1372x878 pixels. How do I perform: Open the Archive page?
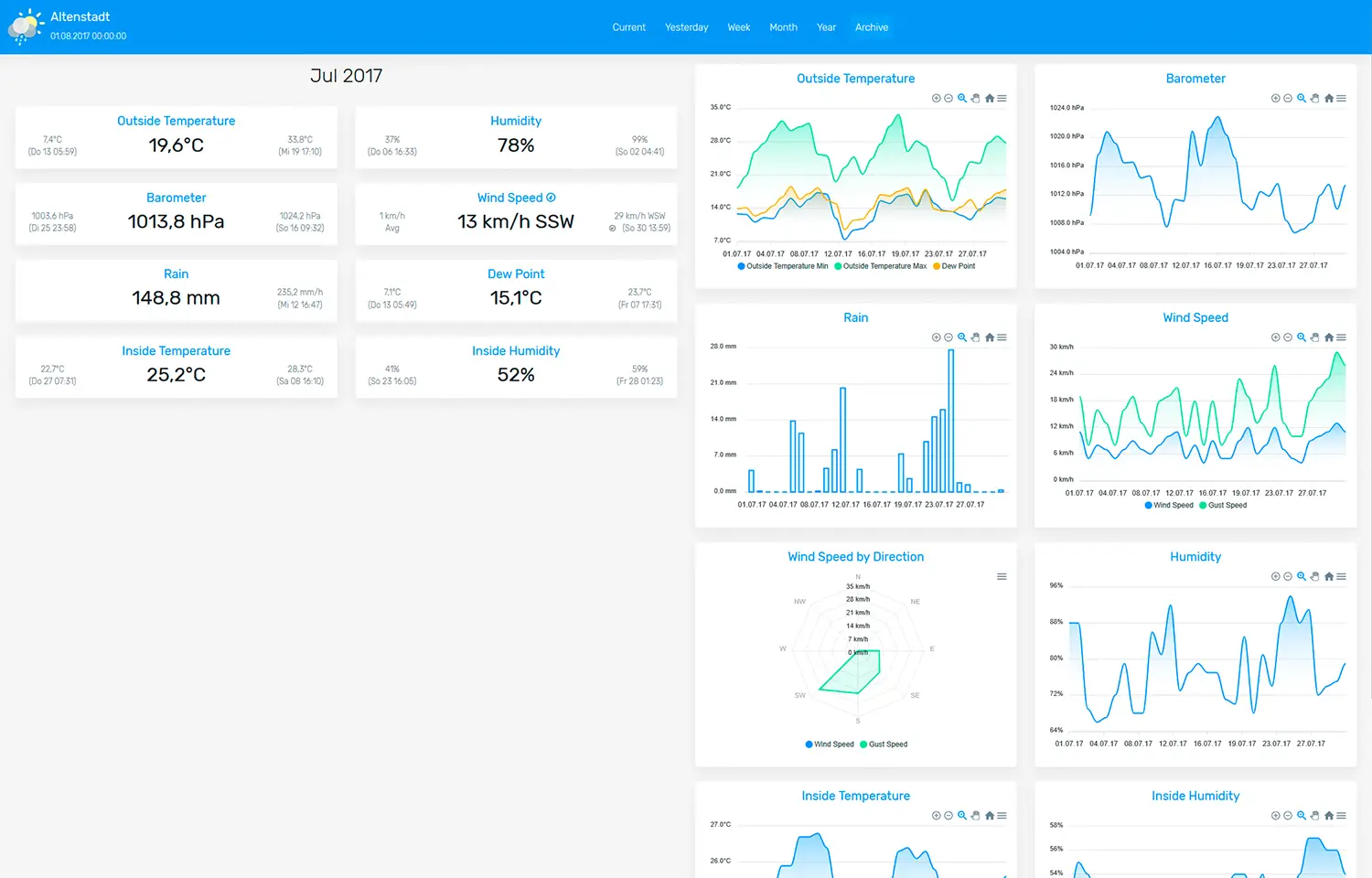coord(872,27)
